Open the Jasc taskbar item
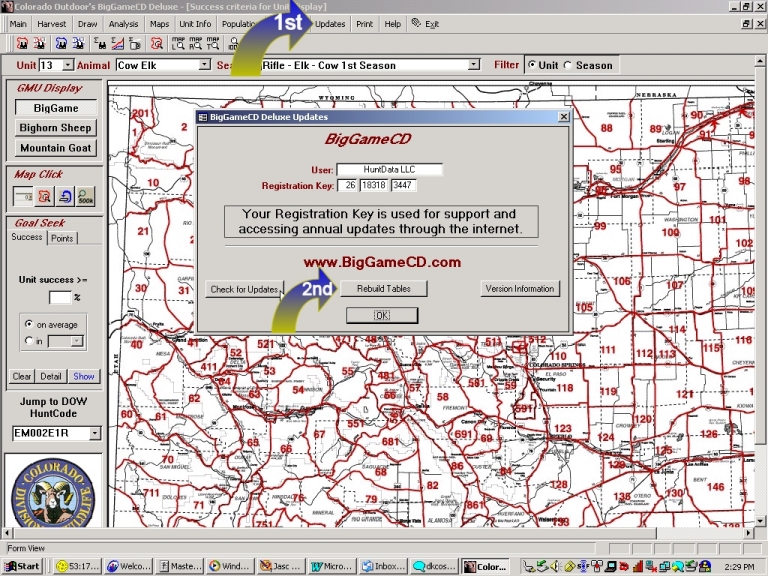768x576 pixels. [x=281, y=566]
